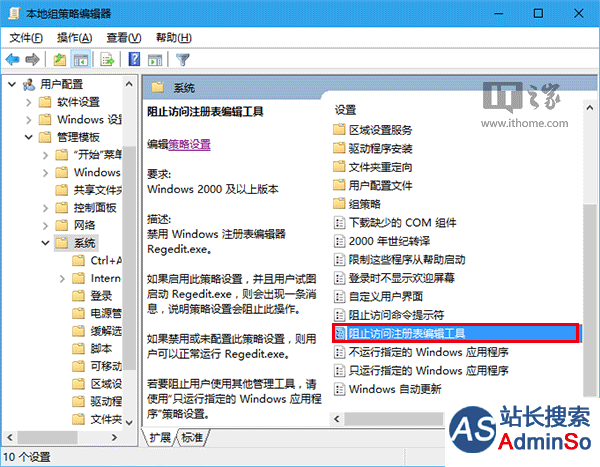Click the 设置 column header
Image resolution: width=600 pixels, height=467 pixels.
(x=346, y=110)
